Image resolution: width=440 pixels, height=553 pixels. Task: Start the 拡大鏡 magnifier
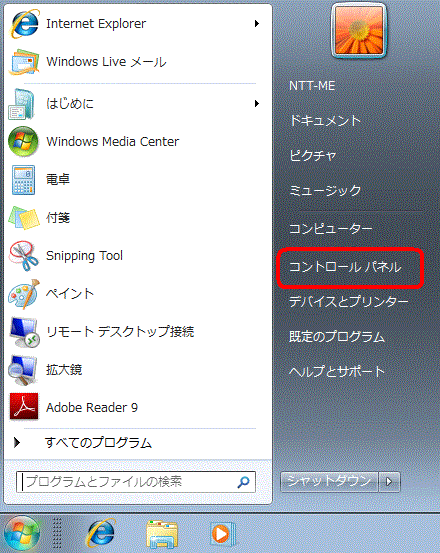click(134, 370)
